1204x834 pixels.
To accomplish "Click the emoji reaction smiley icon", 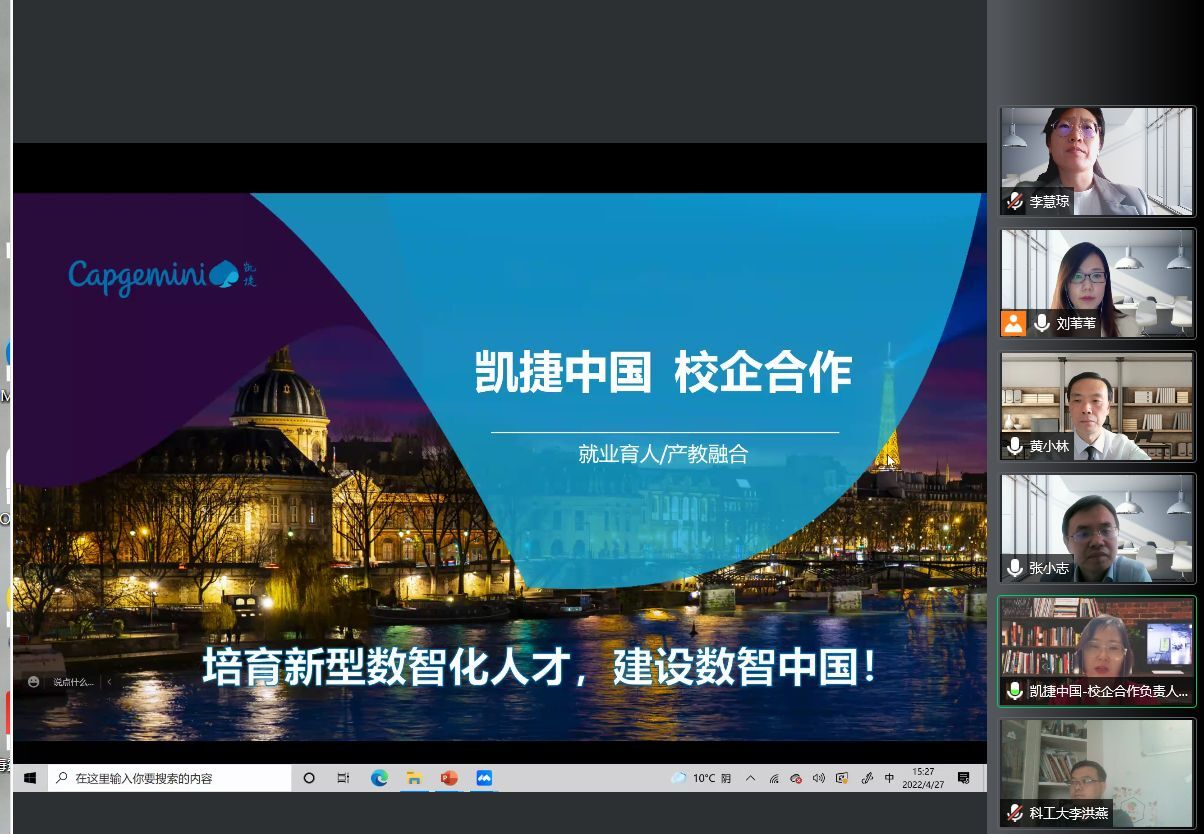I will (34, 682).
